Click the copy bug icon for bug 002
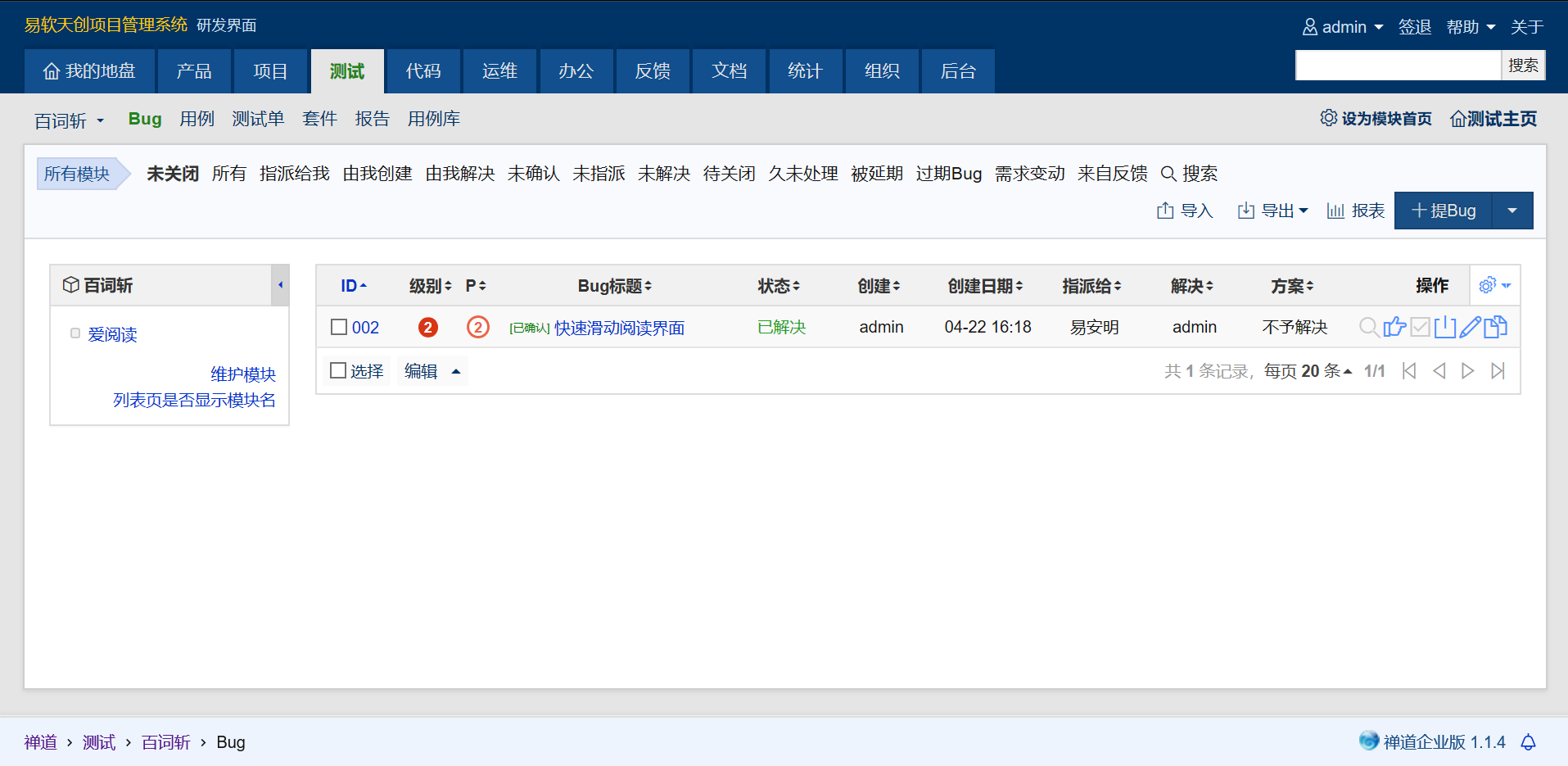Screen dimensions: 1568x766 click(x=1496, y=327)
